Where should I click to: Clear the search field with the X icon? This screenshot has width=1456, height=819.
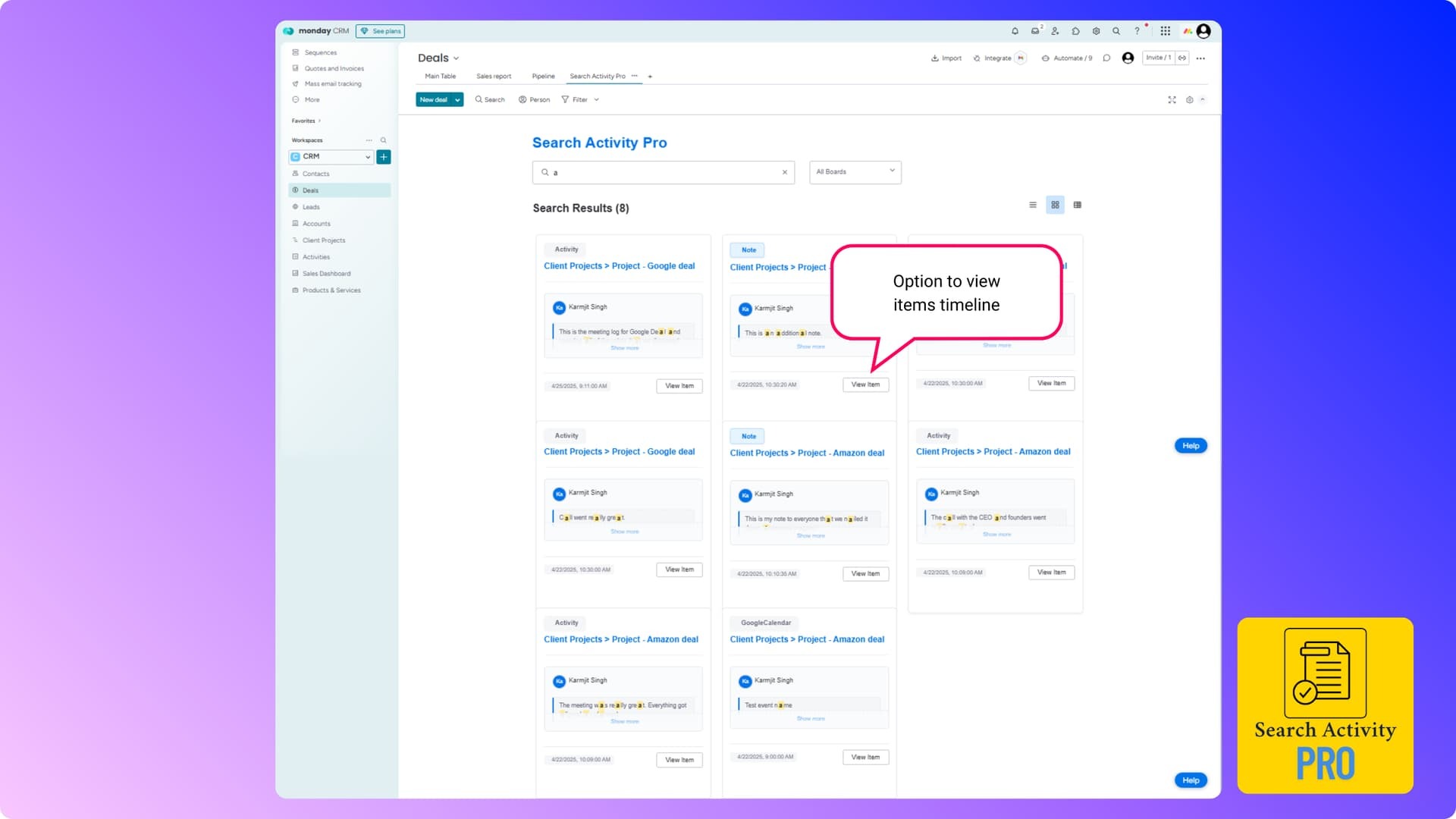point(785,172)
